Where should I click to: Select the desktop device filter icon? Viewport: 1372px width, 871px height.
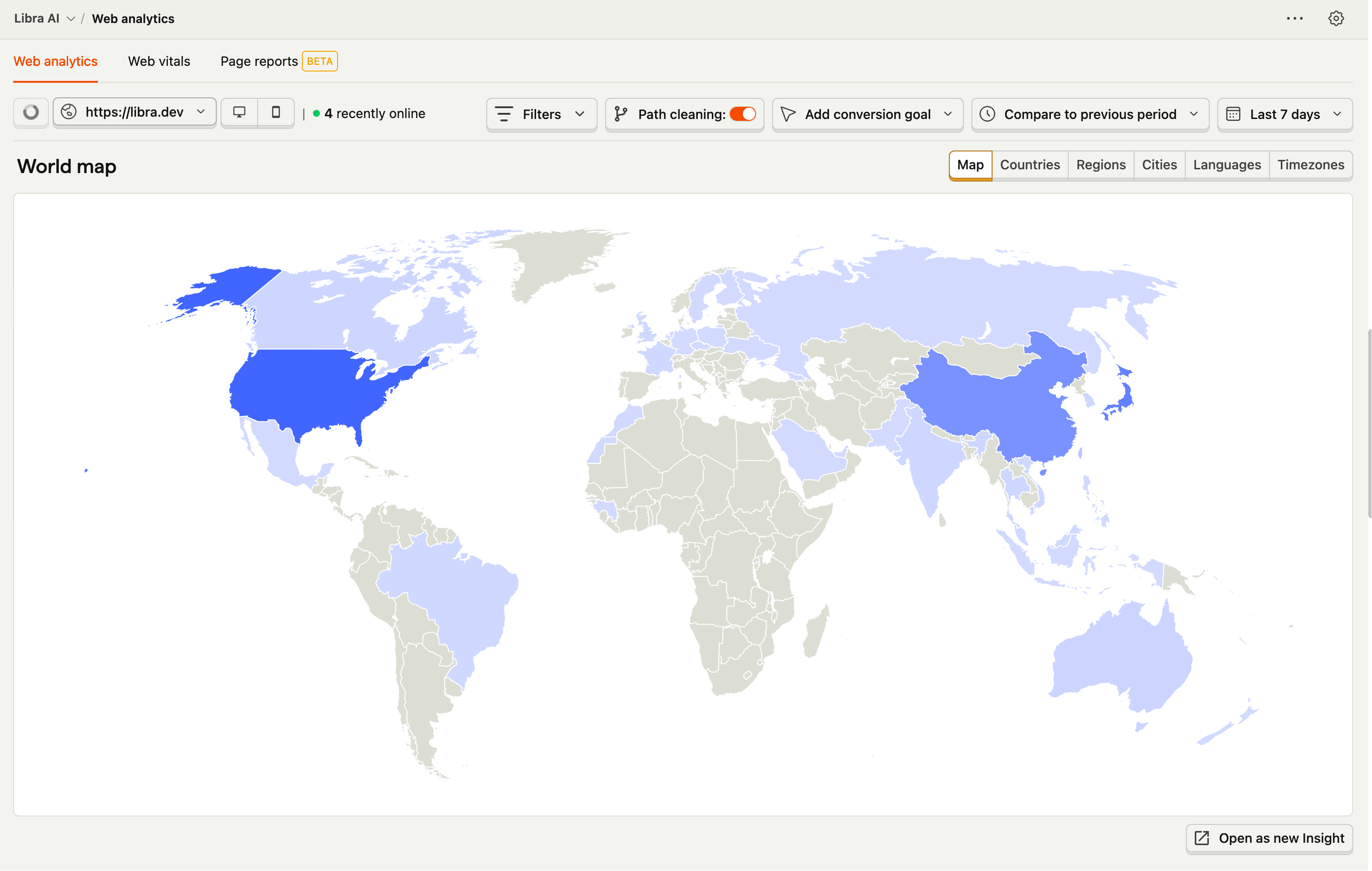click(239, 112)
